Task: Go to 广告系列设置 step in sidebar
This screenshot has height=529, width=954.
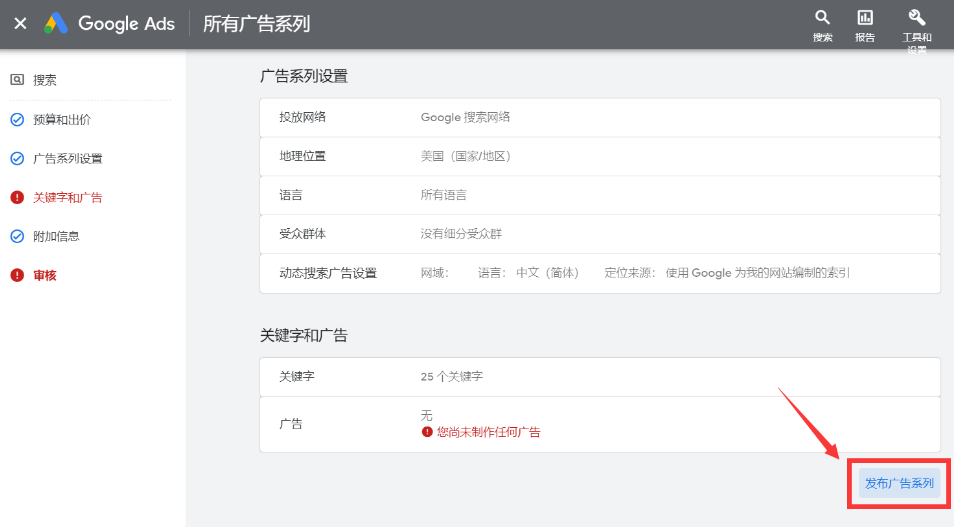Action: 67,158
